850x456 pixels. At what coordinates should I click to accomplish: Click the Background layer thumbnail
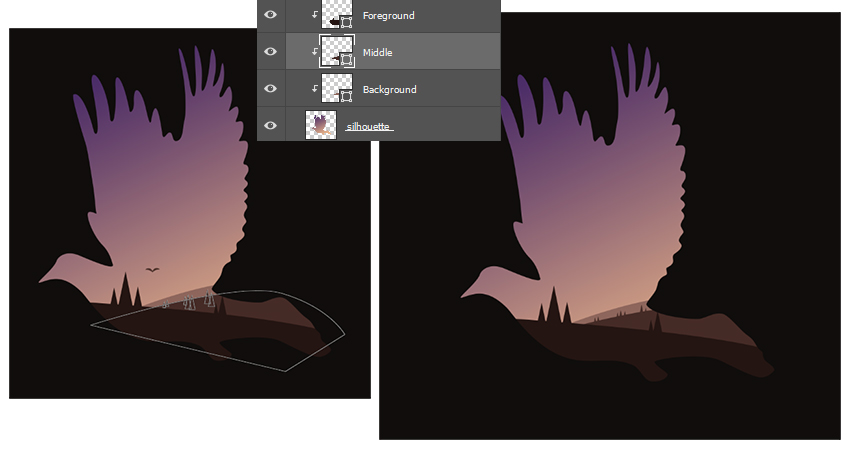[x=334, y=87]
